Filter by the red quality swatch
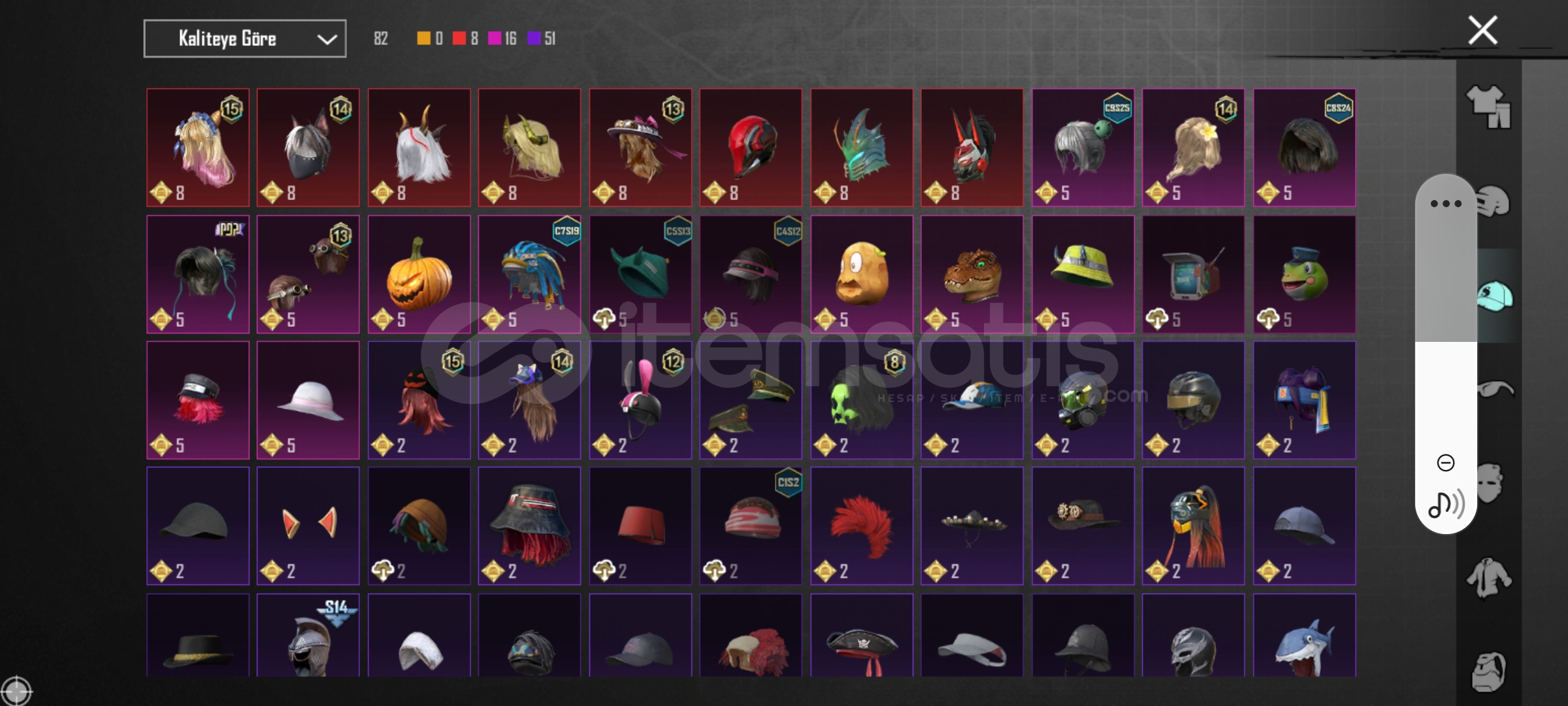The width and height of the screenshot is (1568, 706). pos(459,39)
